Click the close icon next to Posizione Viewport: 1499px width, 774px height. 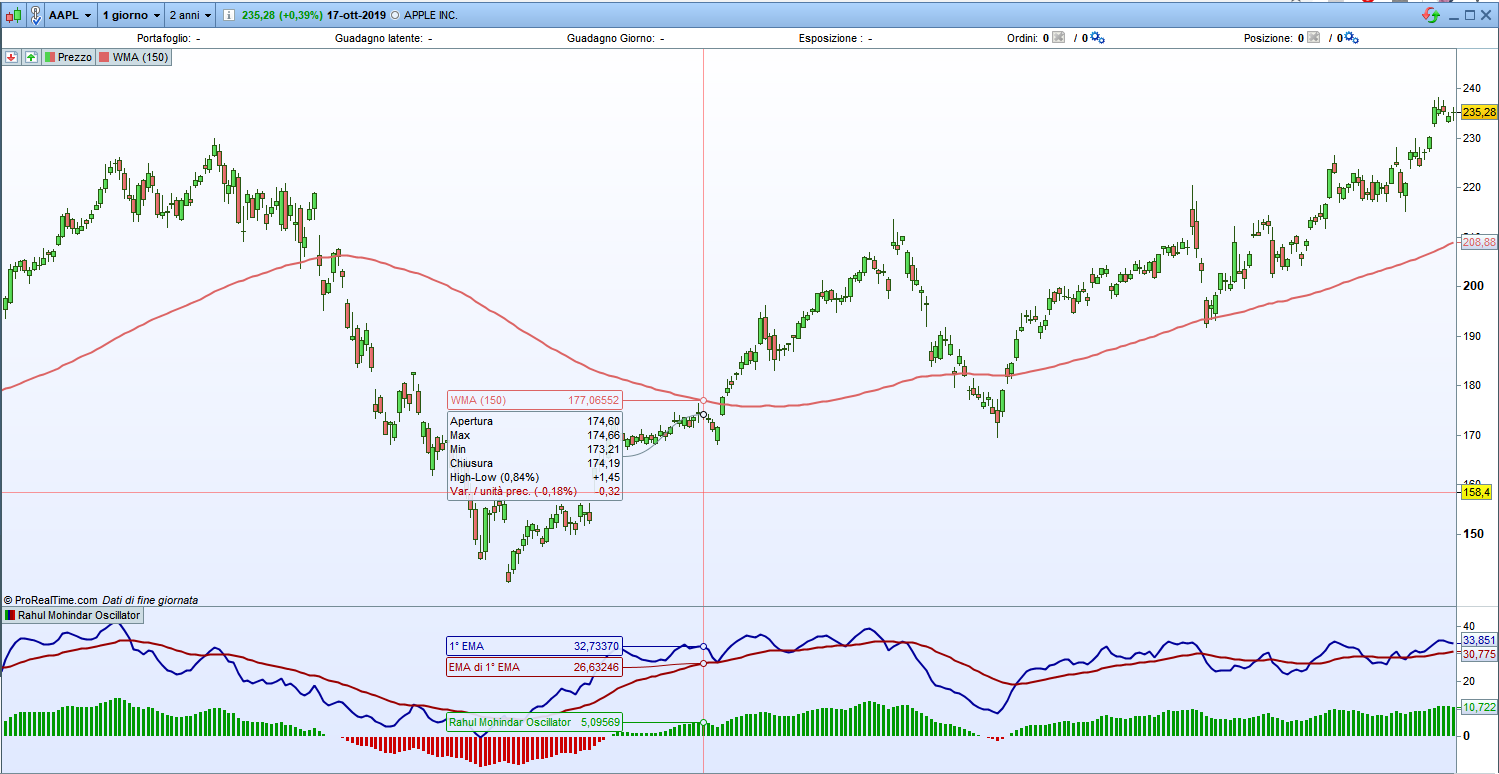[1314, 38]
